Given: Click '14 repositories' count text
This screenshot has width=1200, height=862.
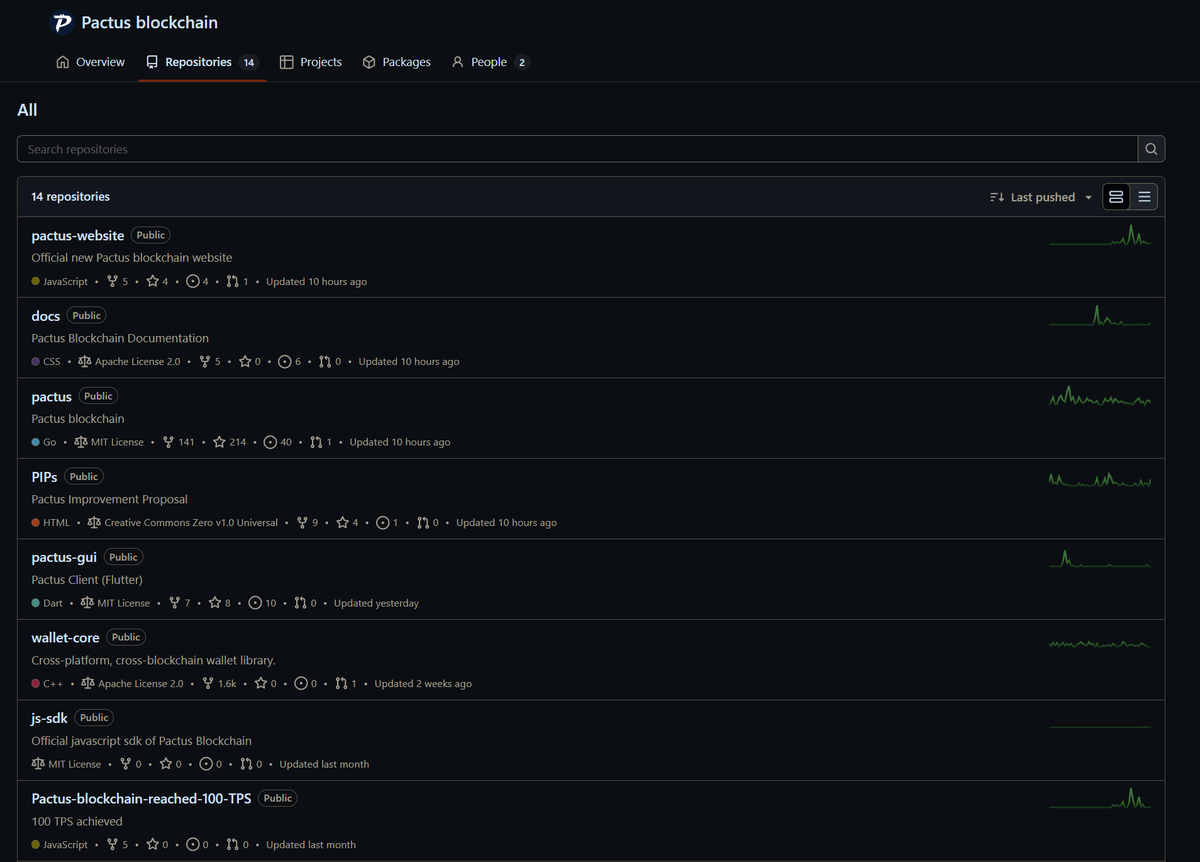Looking at the screenshot, I should point(70,197).
